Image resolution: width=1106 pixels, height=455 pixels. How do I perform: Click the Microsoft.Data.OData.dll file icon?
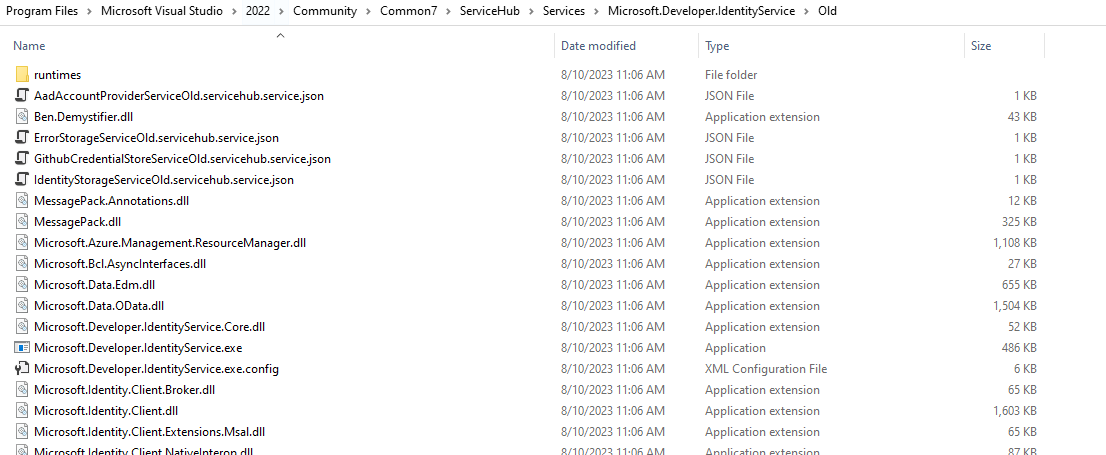coord(22,305)
